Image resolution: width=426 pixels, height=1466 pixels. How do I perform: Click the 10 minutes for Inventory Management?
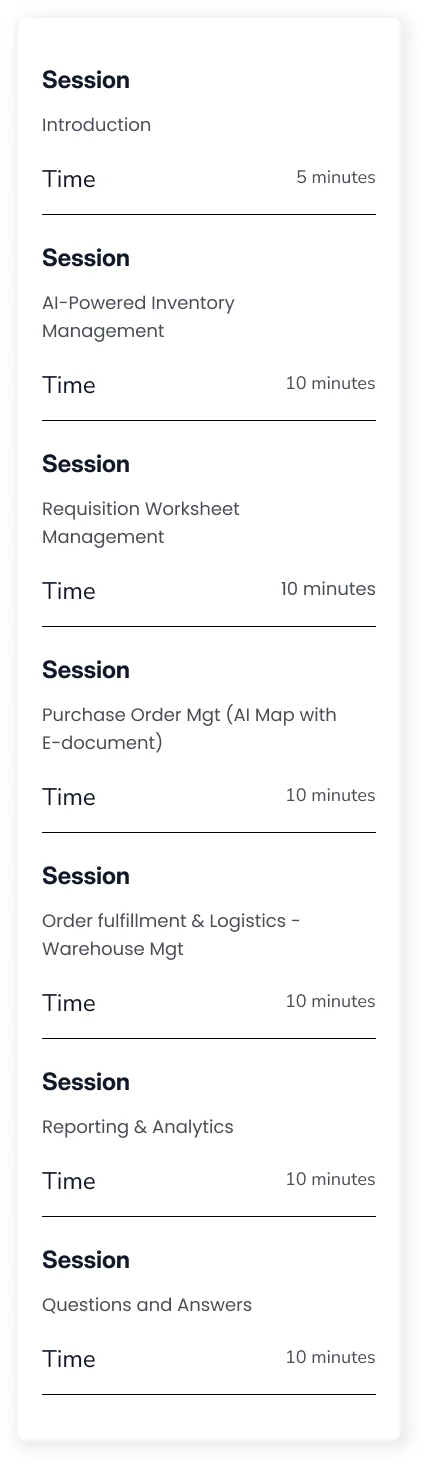tap(331, 383)
